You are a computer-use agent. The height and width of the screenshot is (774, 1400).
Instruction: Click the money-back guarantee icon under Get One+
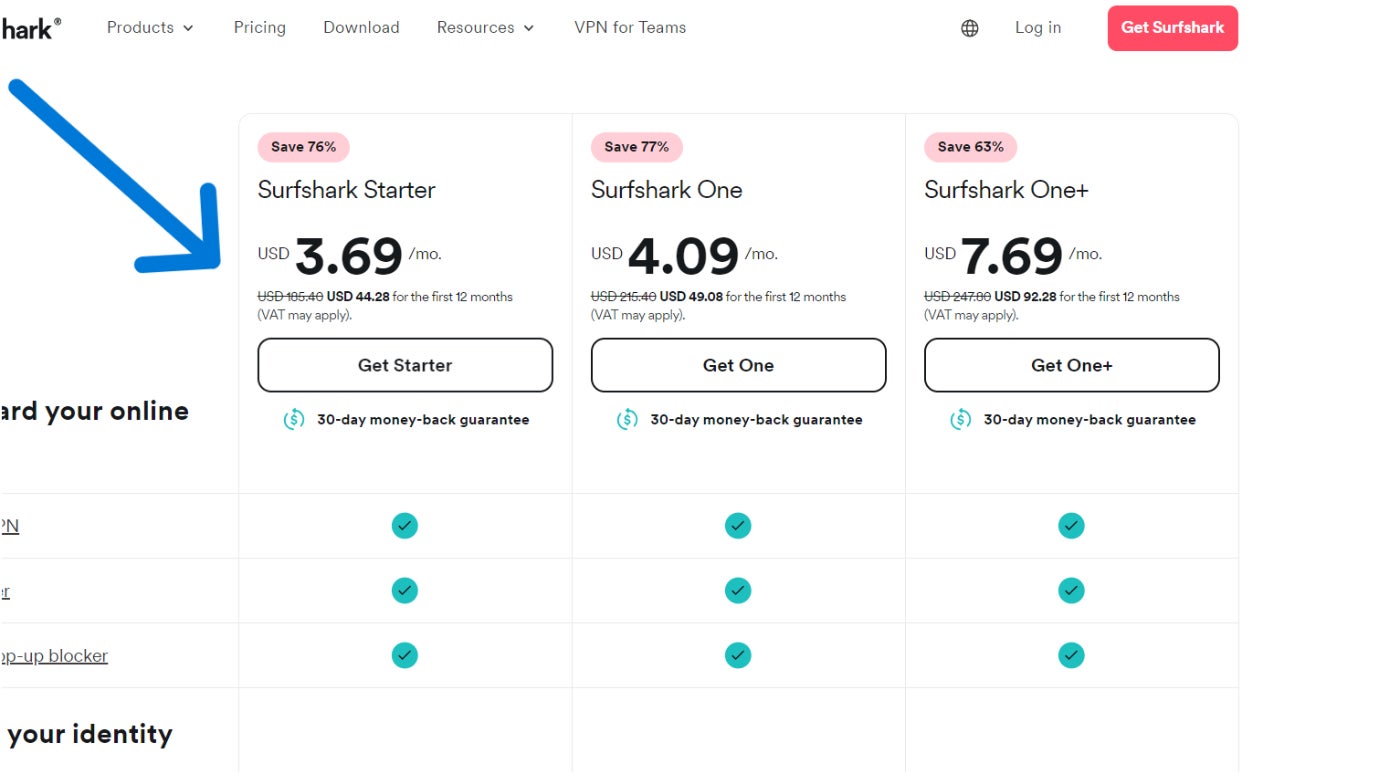pyautogui.click(x=960, y=420)
